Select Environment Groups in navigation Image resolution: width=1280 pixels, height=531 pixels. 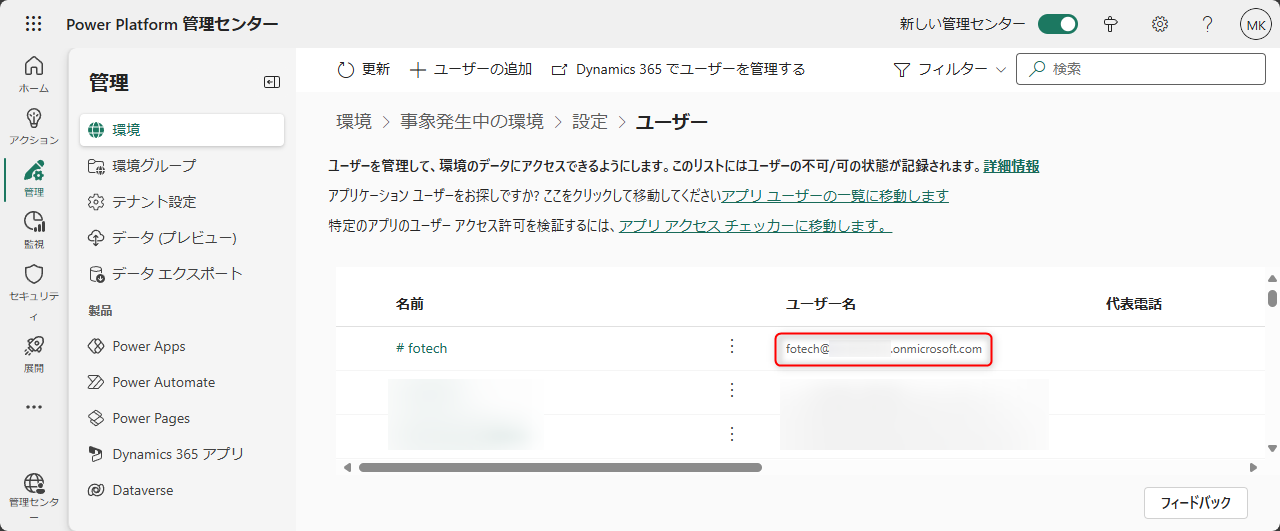click(154, 165)
